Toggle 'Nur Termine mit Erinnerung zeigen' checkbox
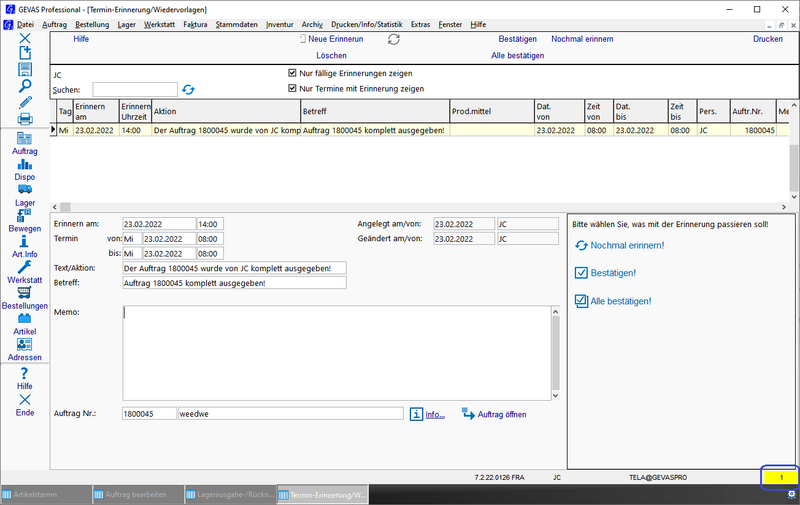Screen dimensions: 800x505 point(292,88)
